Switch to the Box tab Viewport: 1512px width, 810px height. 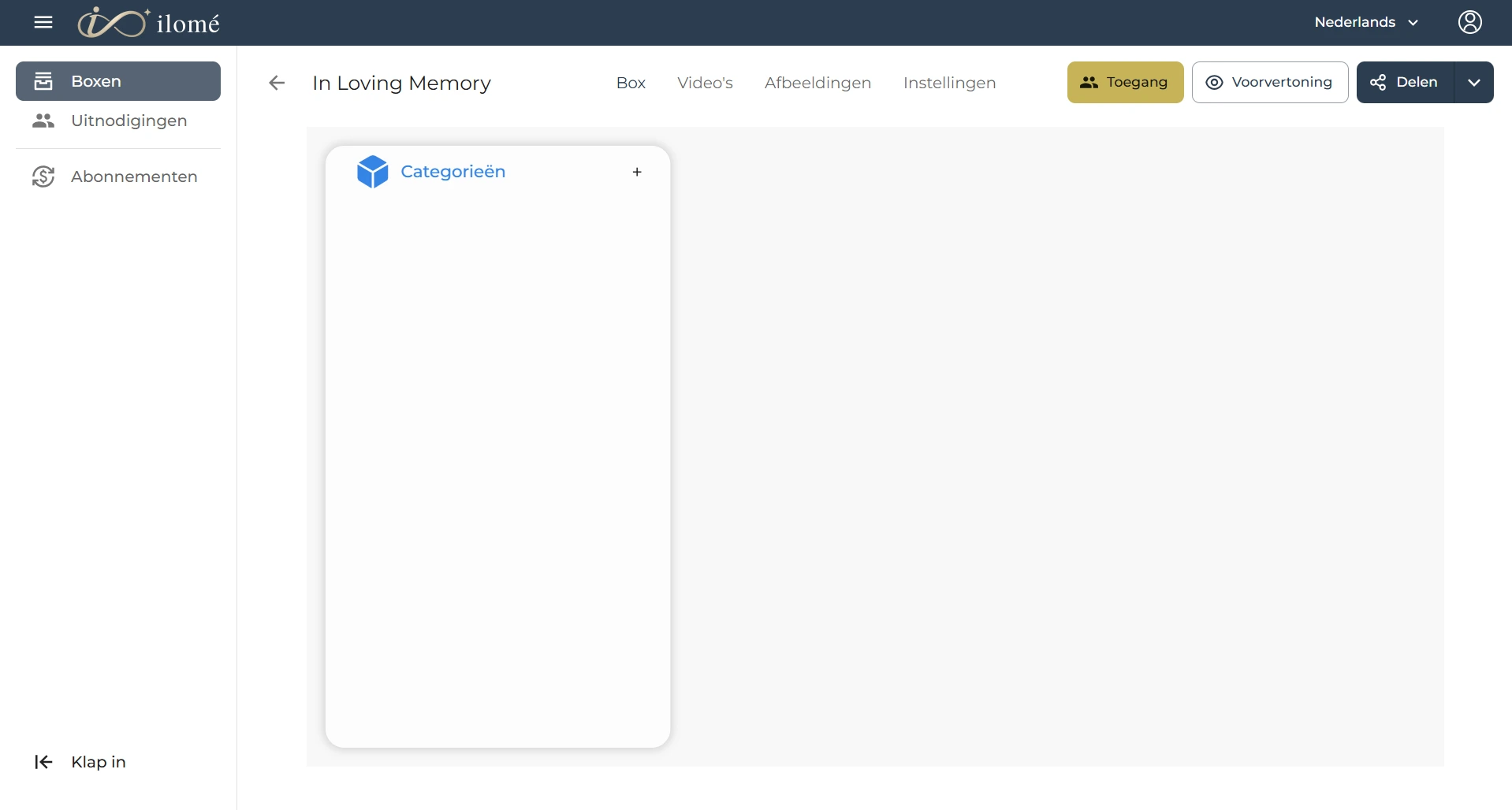point(631,83)
